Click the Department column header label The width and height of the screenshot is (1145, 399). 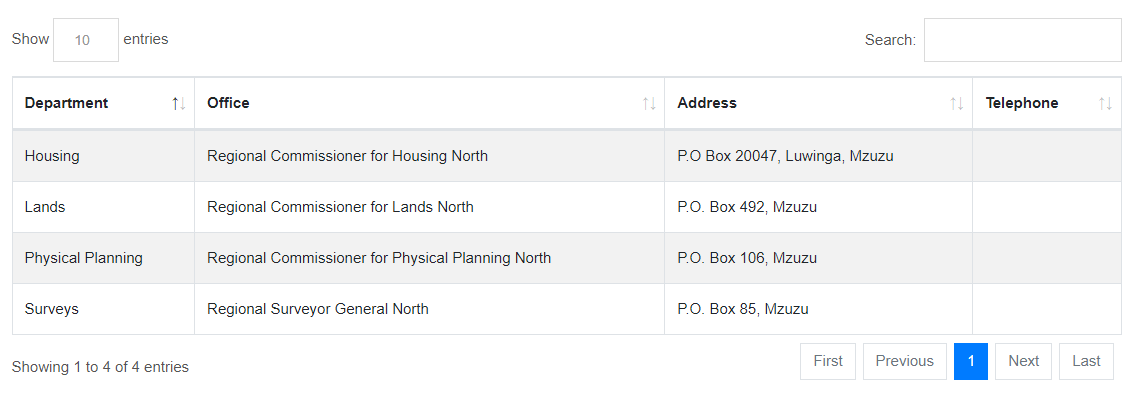tap(66, 103)
